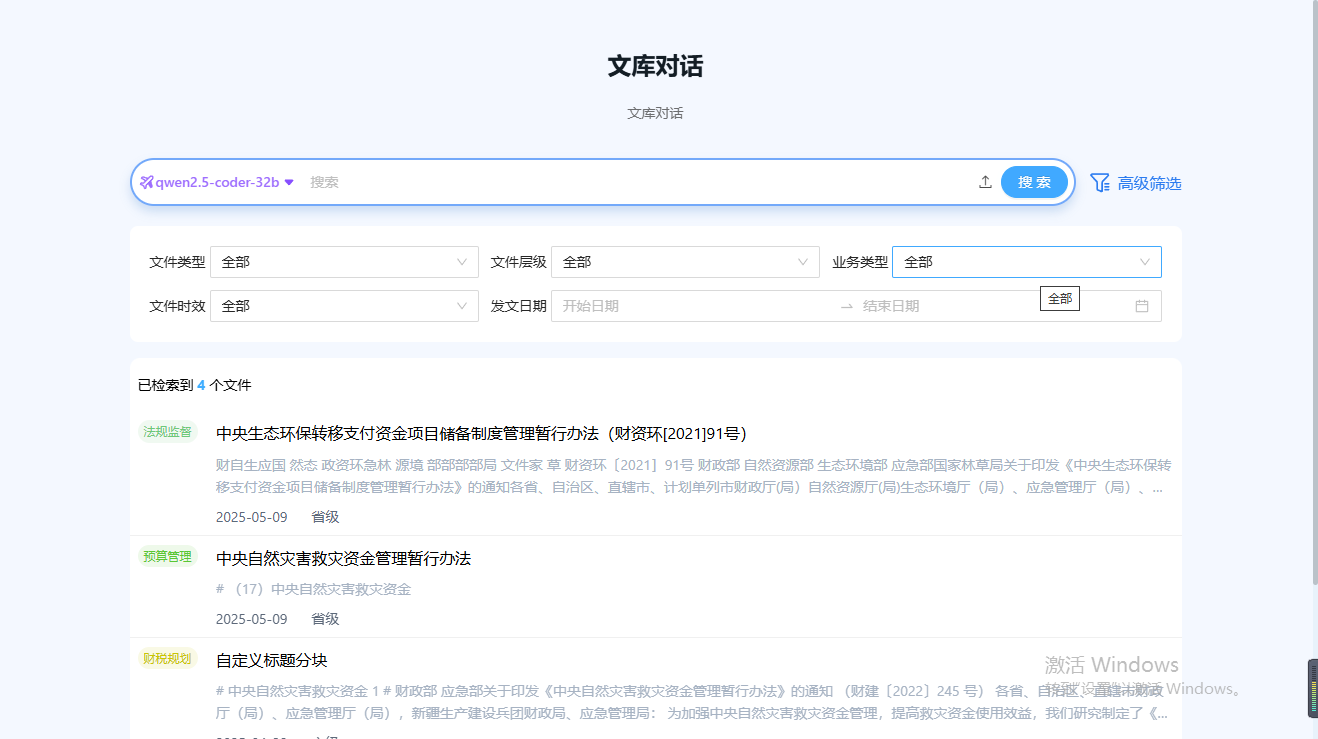Open the 自定义标题分块 result

point(271,660)
